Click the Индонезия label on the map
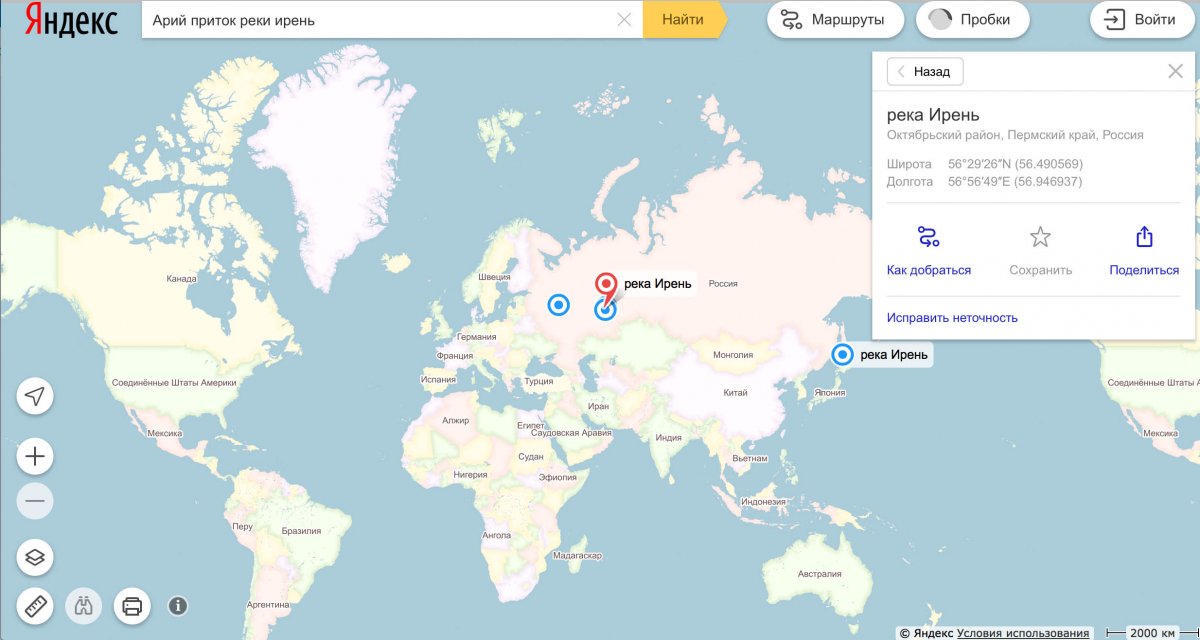The height and width of the screenshot is (640, 1200). [x=764, y=501]
